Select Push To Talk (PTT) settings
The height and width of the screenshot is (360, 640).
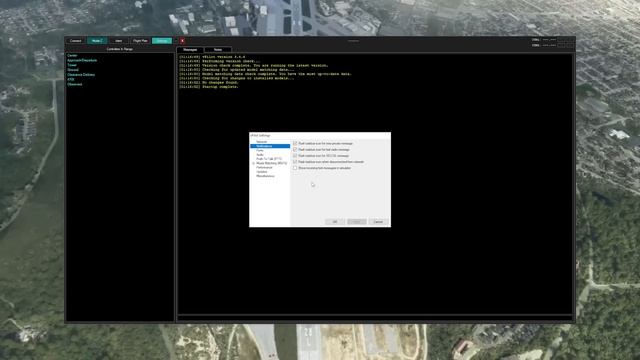click(x=269, y=159)
